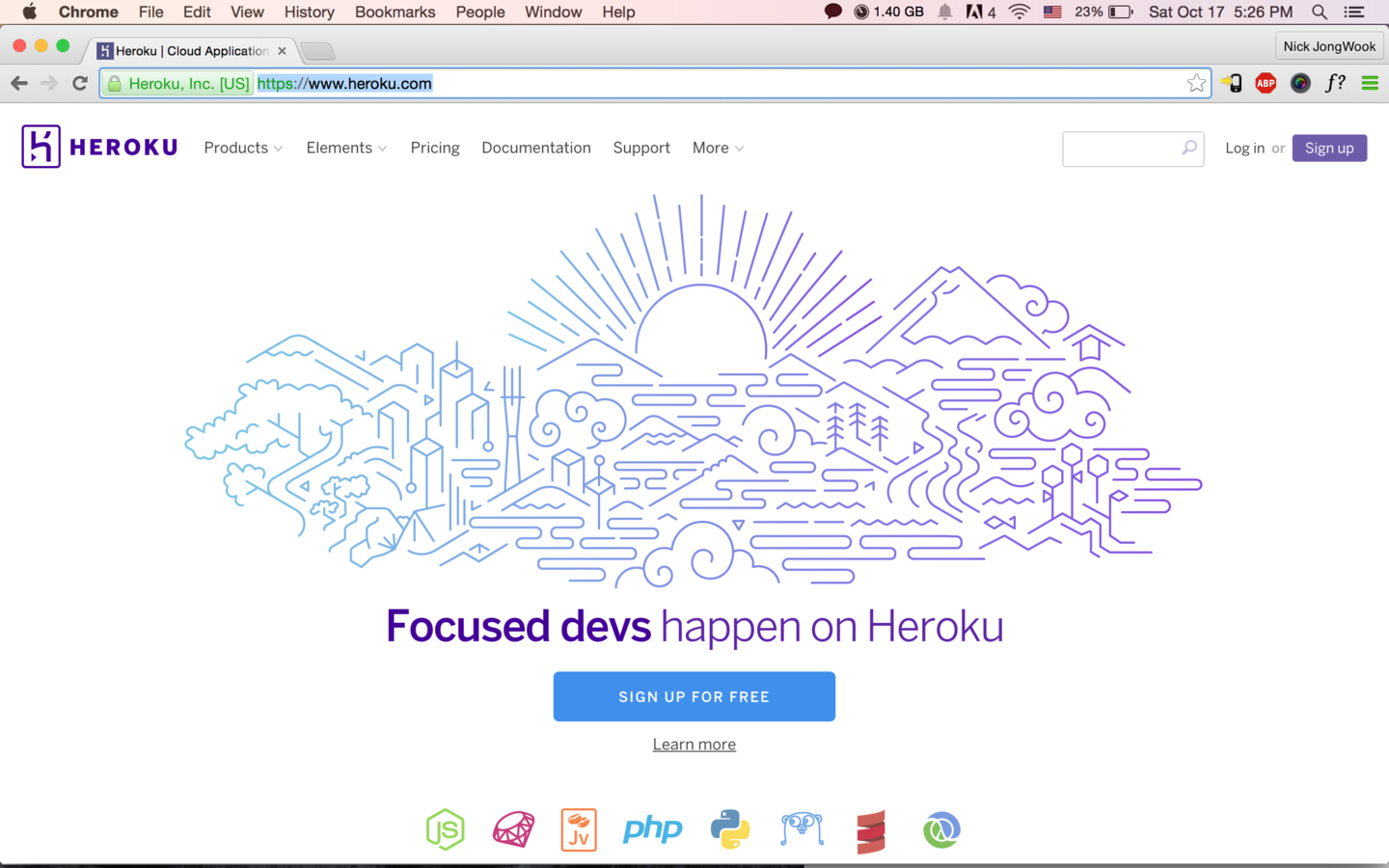1389x868 pixels.
Task: Click the Clojure language icon
Action: point(941,829)
